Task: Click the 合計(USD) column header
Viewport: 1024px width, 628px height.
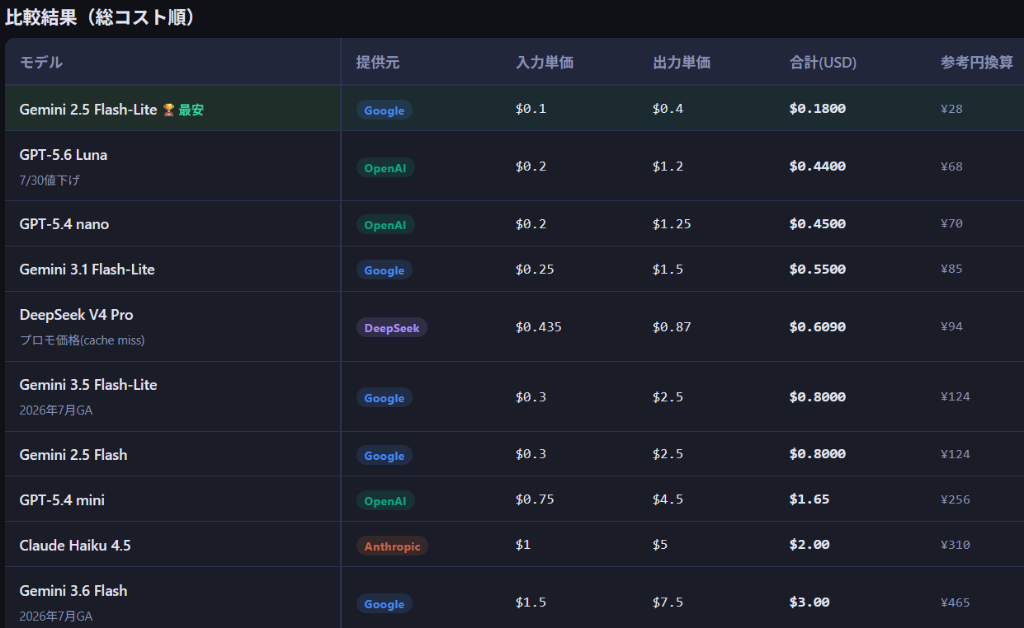Action: [823, 62]
